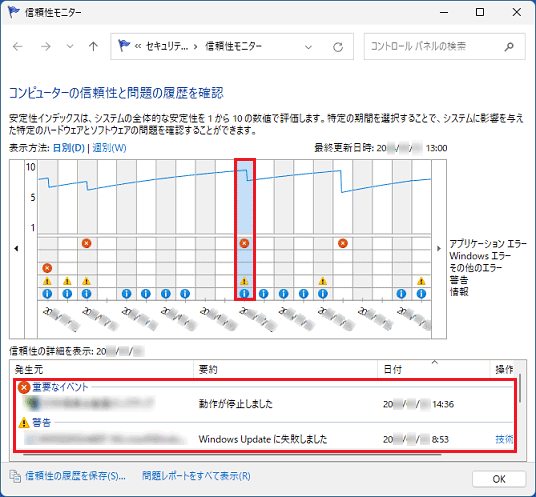Open the 技術 action link in the warning row
Viewport: 536px width, 497px height.
click(x=504, y=439)
